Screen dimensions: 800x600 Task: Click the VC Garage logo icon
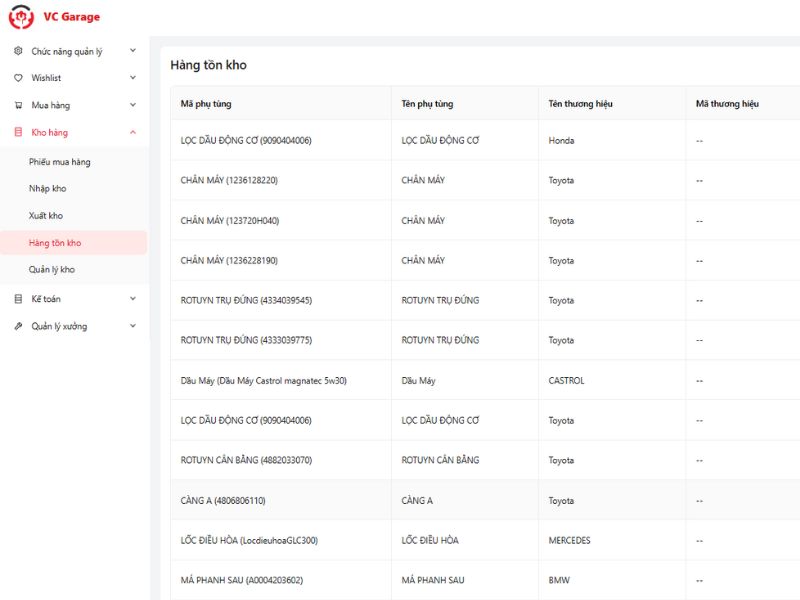[x=21, y=17]
